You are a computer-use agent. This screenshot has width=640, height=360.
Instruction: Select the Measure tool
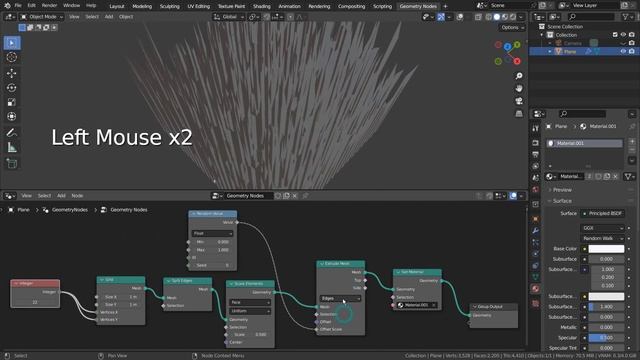12,147
